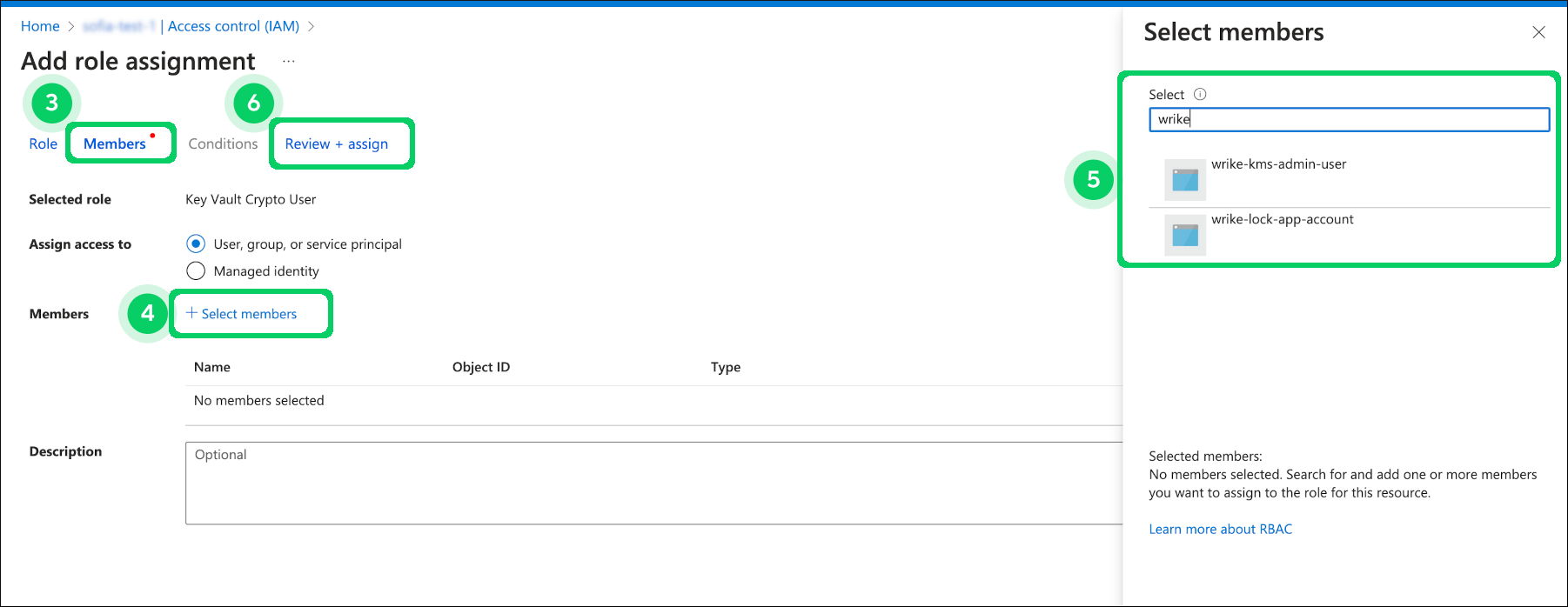1568x607 pixels.
Task: Click the Select members link
Action: point(241,313)
